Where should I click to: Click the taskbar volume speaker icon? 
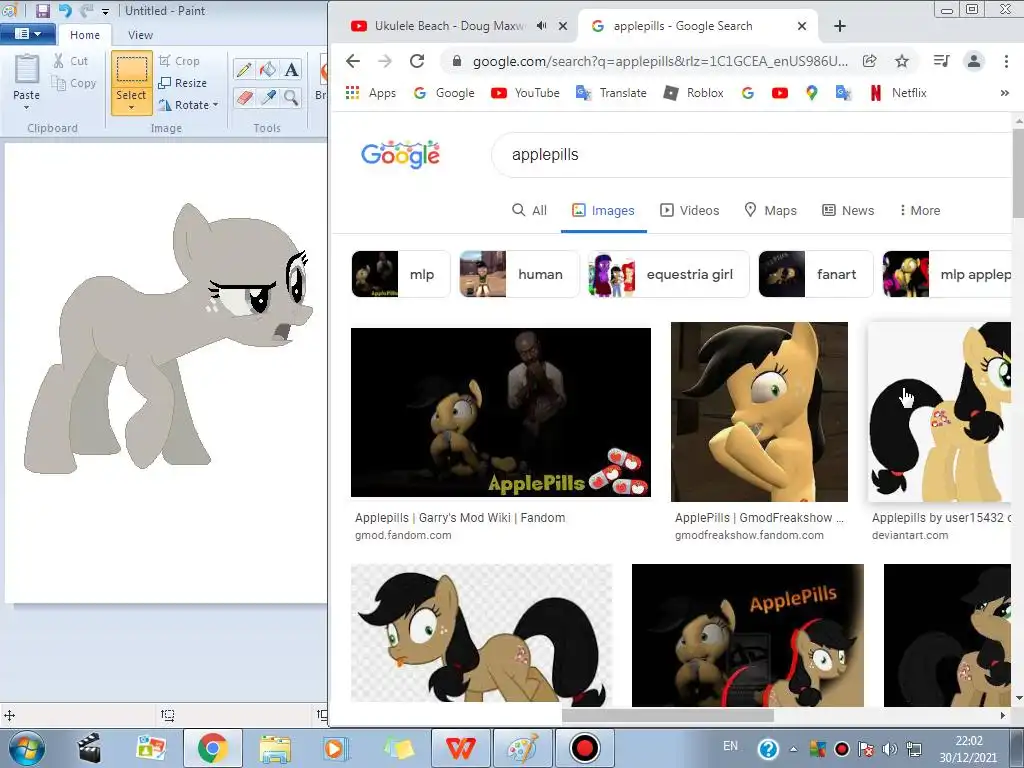pos(889,749)
